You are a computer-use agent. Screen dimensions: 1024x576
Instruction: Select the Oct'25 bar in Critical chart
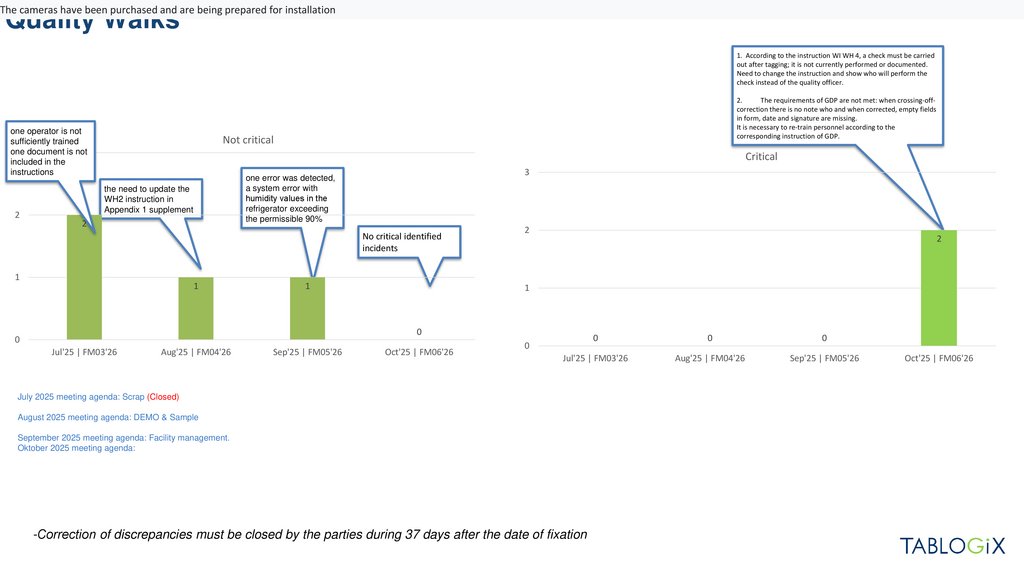coord(938,290)
